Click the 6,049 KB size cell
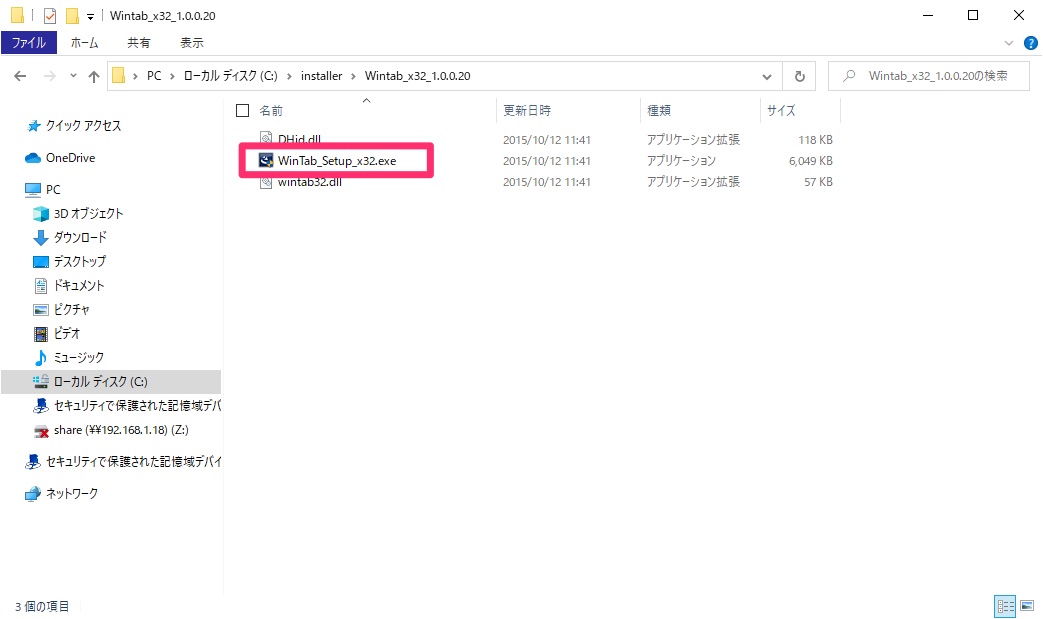This screenshot has height=619, width=1043. [810, 161]
